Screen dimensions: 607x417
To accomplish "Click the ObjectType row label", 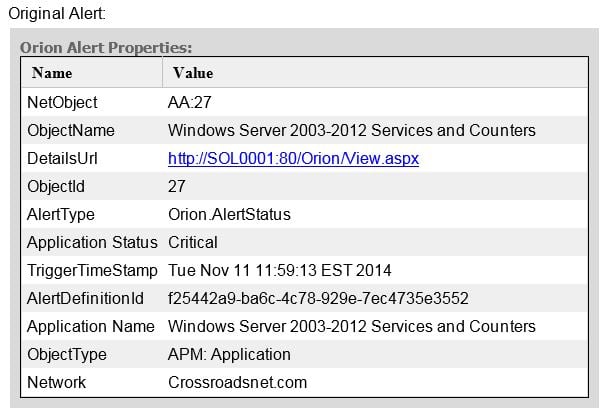I will [67, 354].
